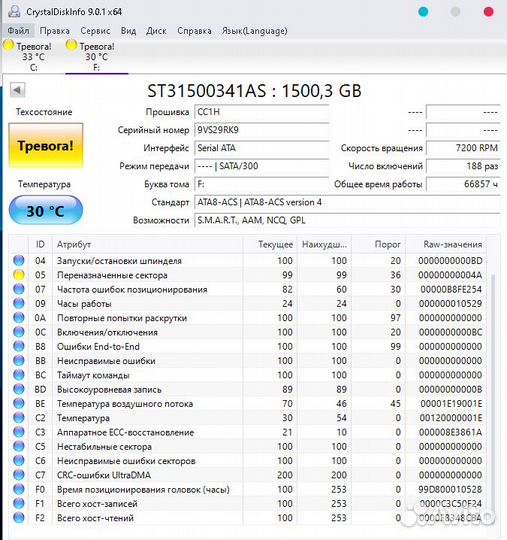Select disk F: tab at 30 °C
Viewport: 507px width, 540px height.
click(x=96, y=56)
